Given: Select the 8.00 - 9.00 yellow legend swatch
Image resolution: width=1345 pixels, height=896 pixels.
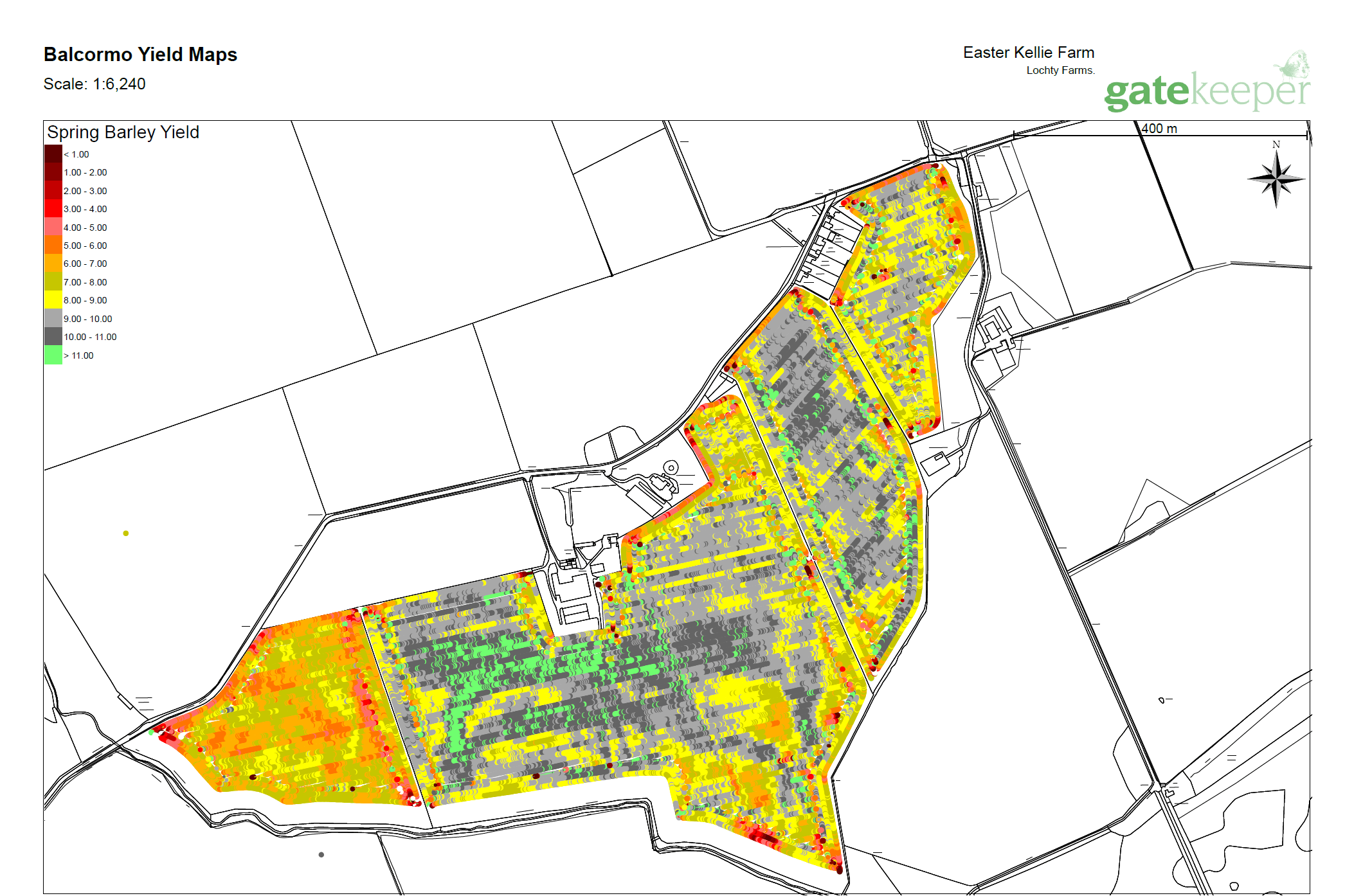Looking at the screenshot, I should coord(53,300).
